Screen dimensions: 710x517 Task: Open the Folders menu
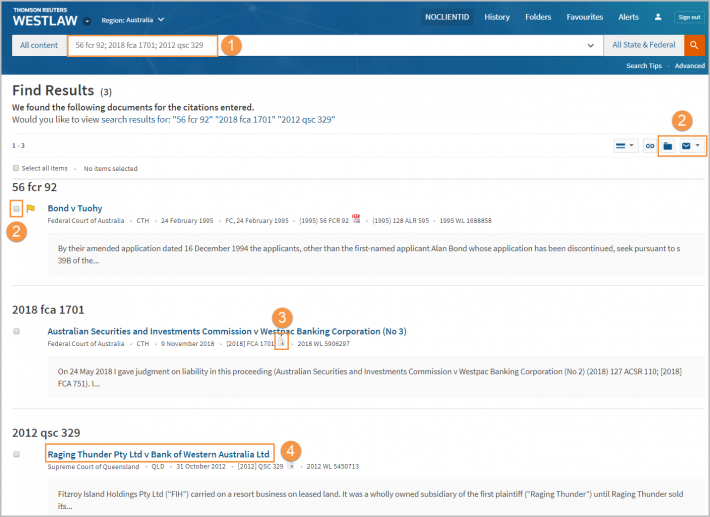click(538, 17)
